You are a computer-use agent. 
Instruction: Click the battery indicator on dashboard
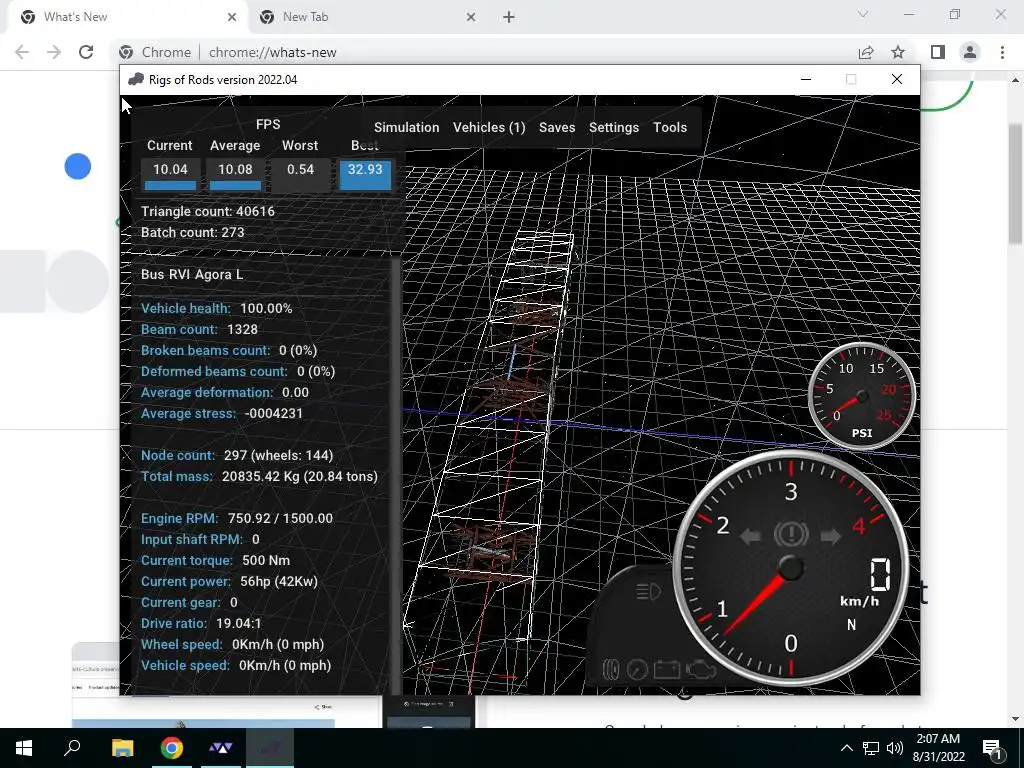click(x=667, y=669)
